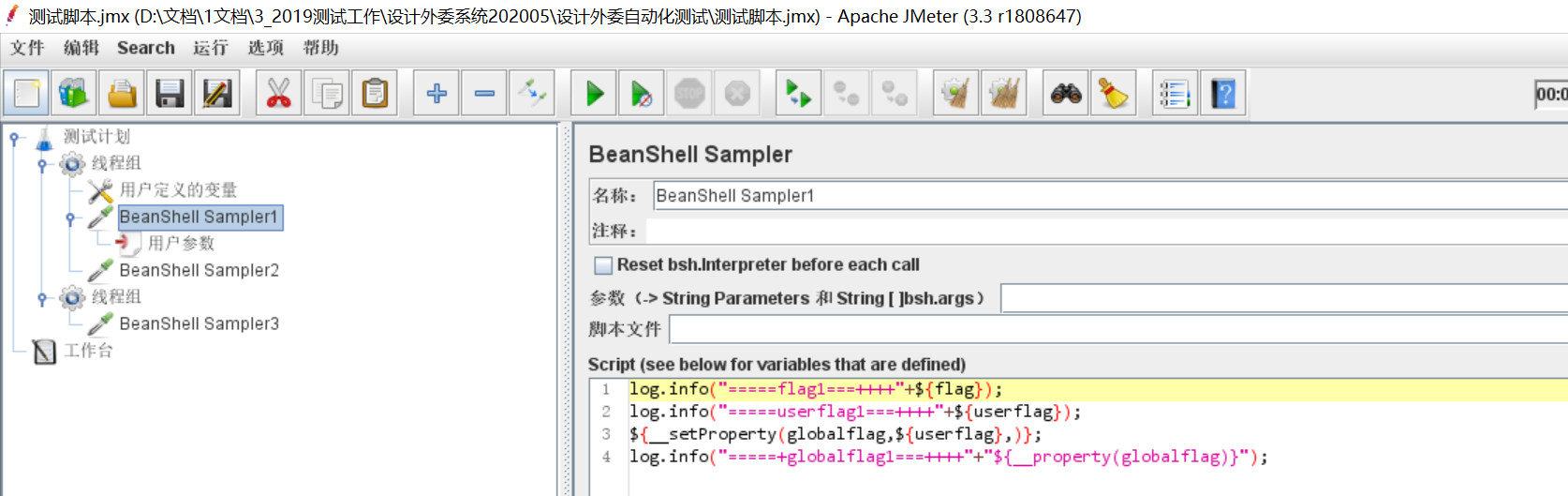Click the Save As pencil-disk icon
Screen dimensions: 1568x496
coord(217,93)
